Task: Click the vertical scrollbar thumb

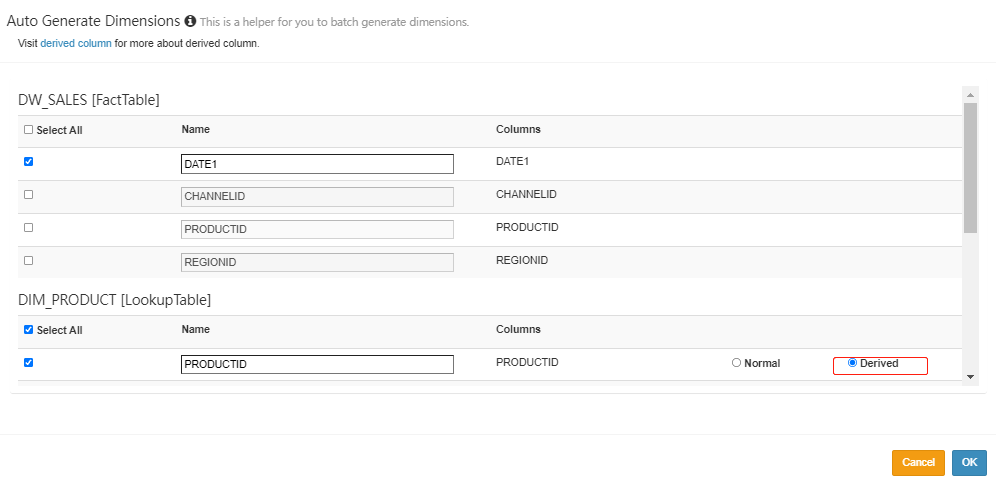Action: [x=970, y=167]
